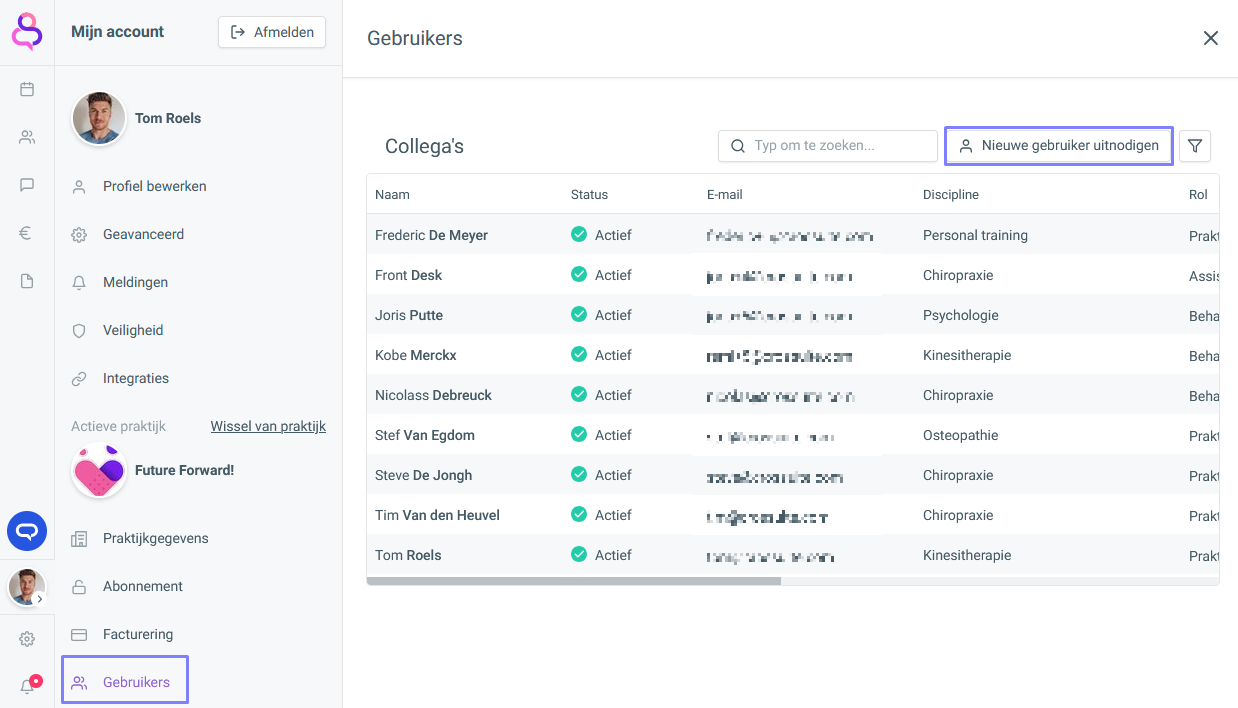Select Kobe Merckx row name
The height and width of the screenshot is (708, 1238).
[416, 355]
